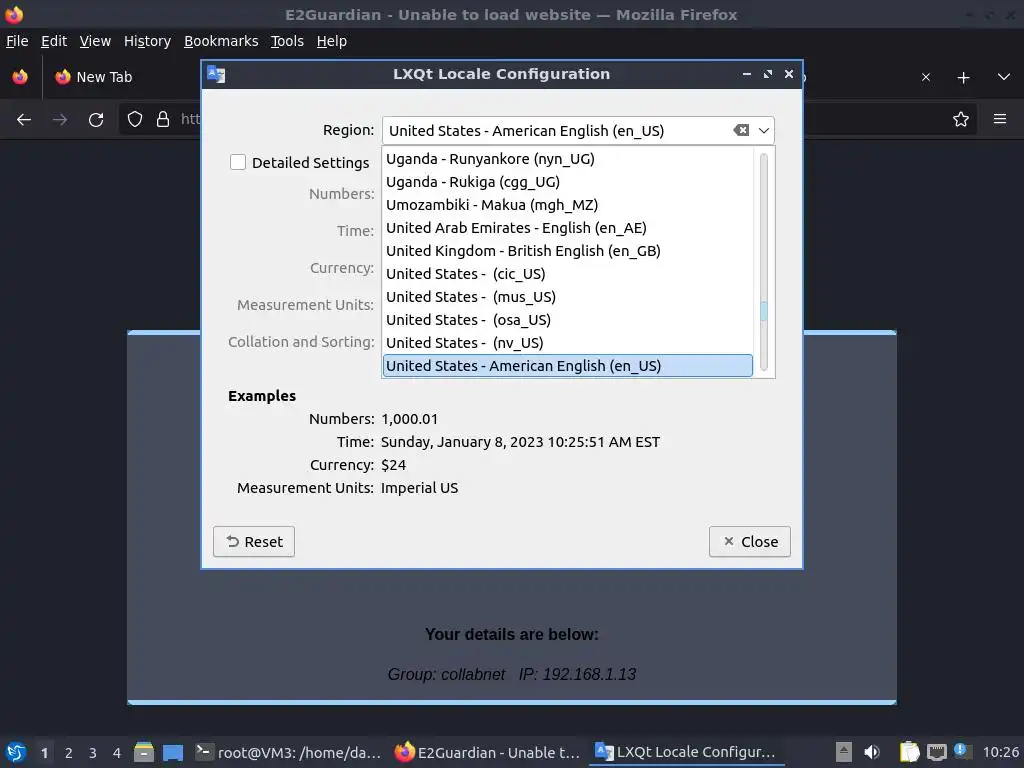1024x768 pixels.
Task: Click the padlock site info icon
Action: [x=163, y=119]
